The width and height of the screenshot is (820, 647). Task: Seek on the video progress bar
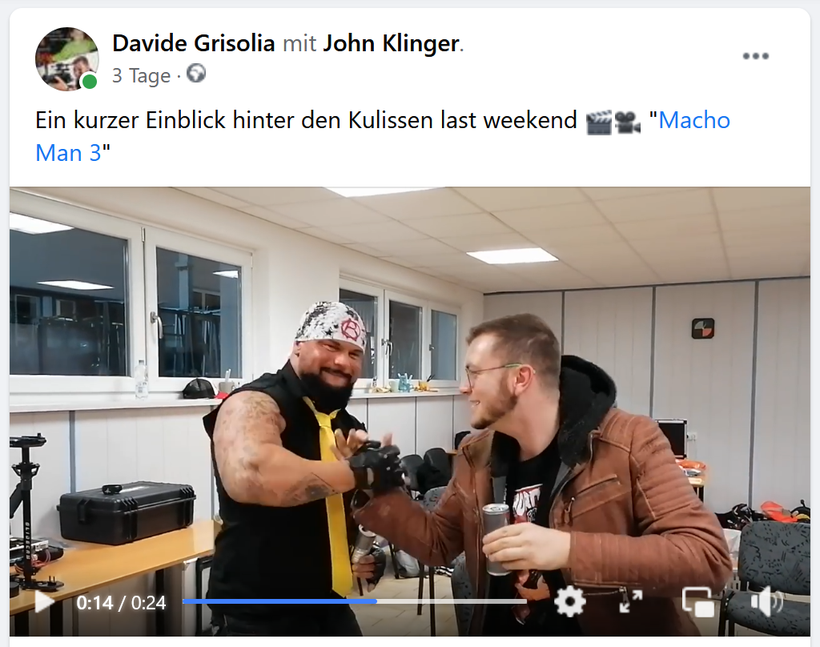point(355,601)
